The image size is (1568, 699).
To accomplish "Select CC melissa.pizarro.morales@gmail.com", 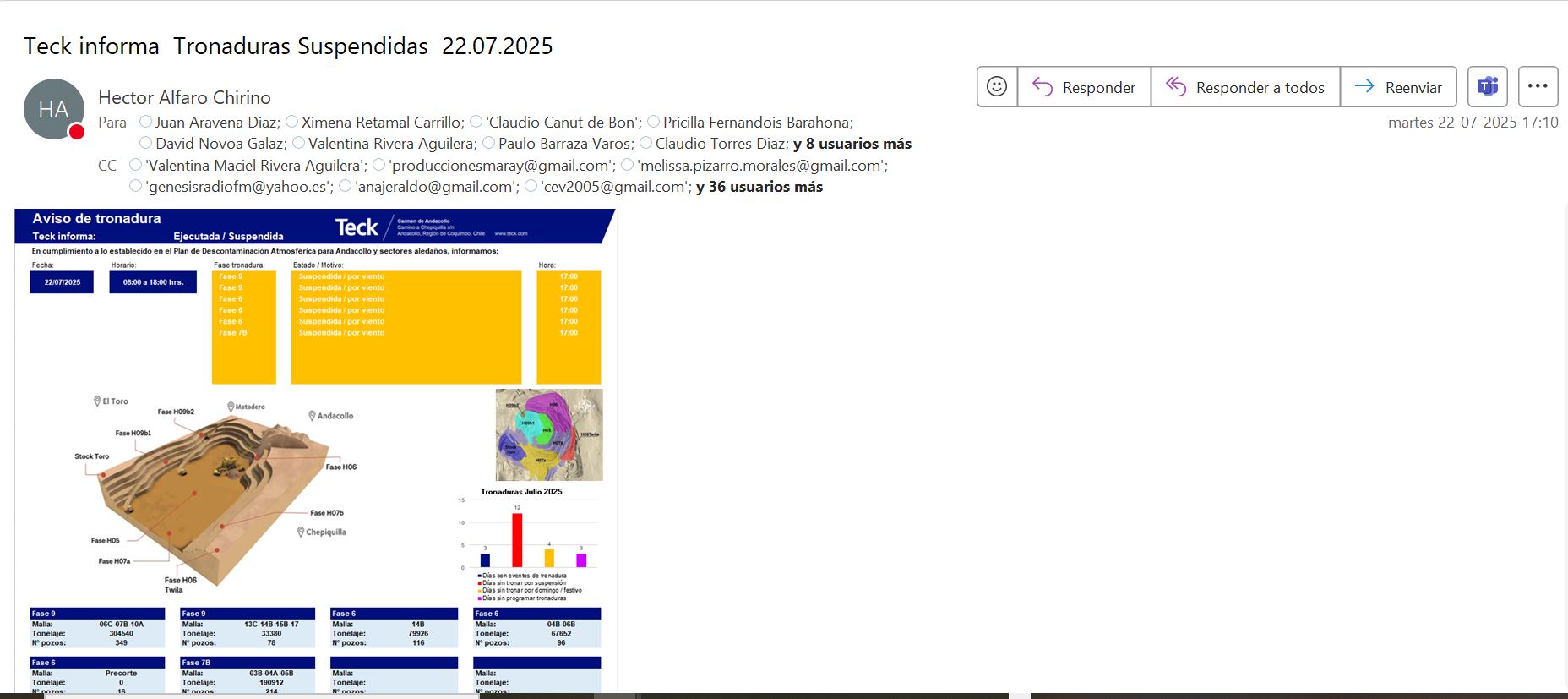I will (x=762, y=166).
